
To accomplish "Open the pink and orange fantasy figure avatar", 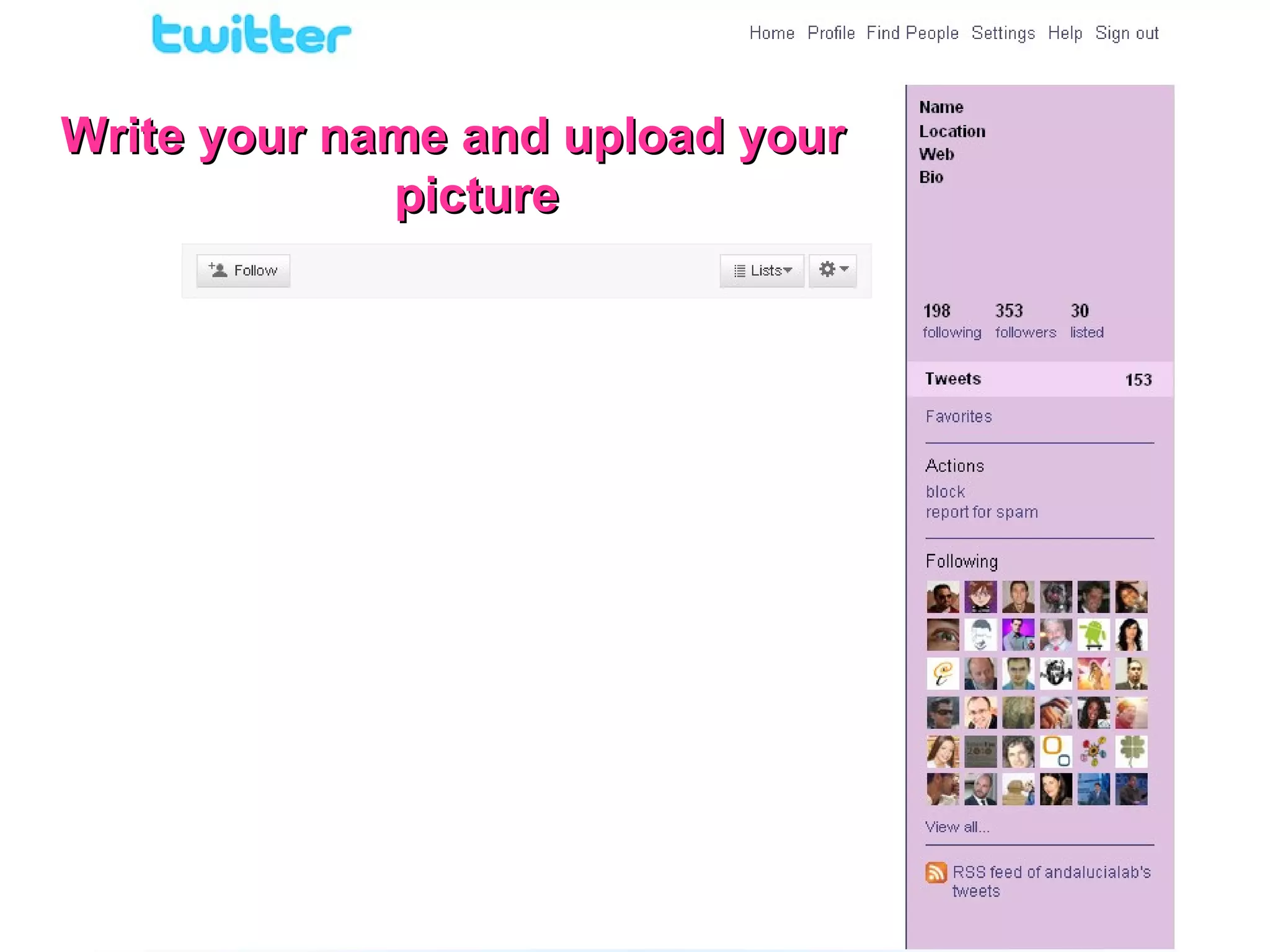I will 1093,673.
